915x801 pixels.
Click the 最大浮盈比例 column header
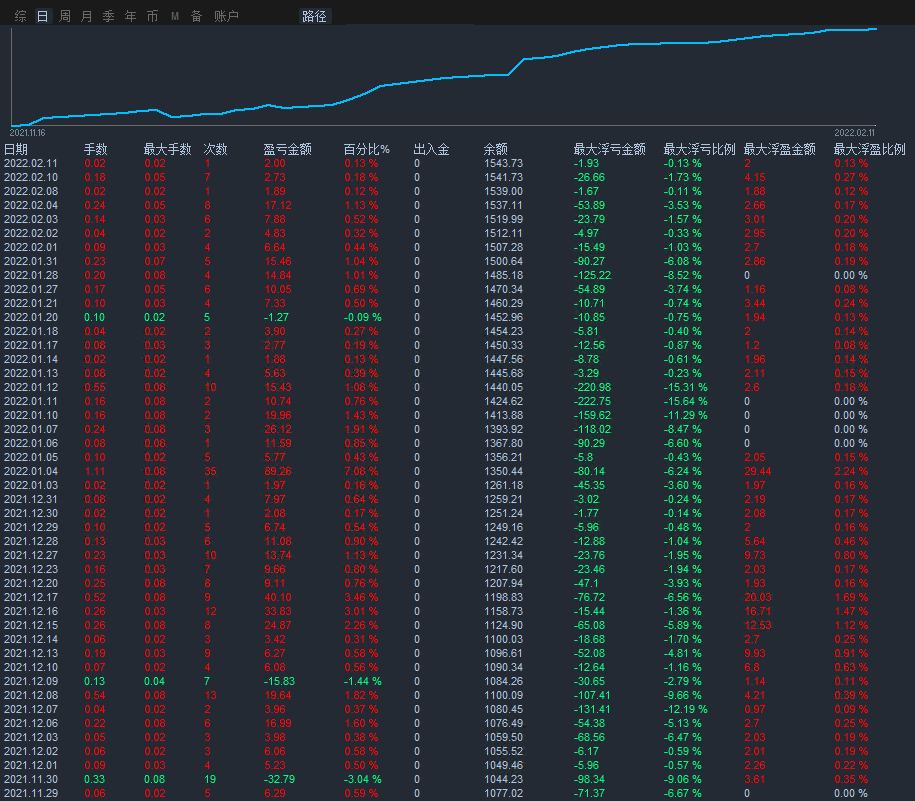pos(869,149)
